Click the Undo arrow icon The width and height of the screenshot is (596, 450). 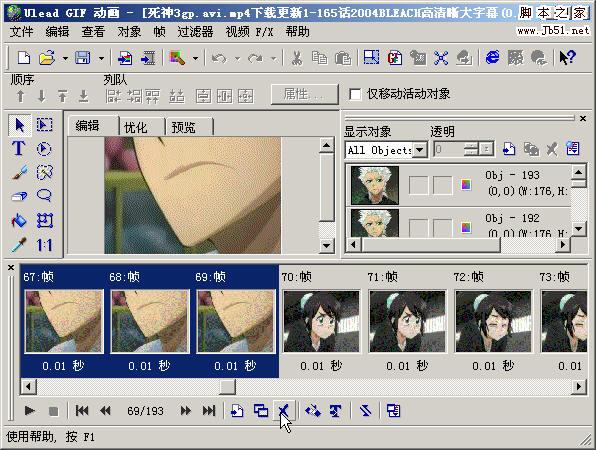[219, 59]
